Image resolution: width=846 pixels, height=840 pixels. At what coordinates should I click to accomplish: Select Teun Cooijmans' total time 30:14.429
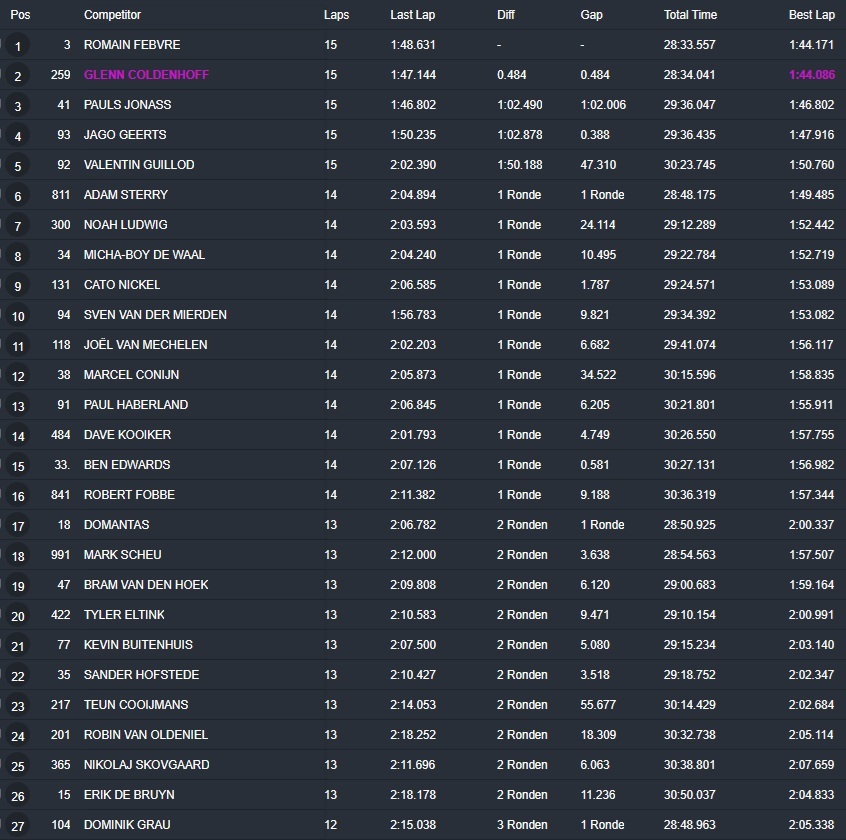[689, 705]
